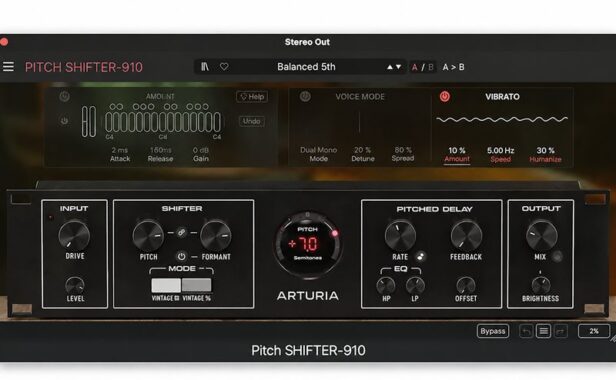The image size is (616, 380).
Task: Click the undo arrow in bottom bar
Action: click(526, 332)
